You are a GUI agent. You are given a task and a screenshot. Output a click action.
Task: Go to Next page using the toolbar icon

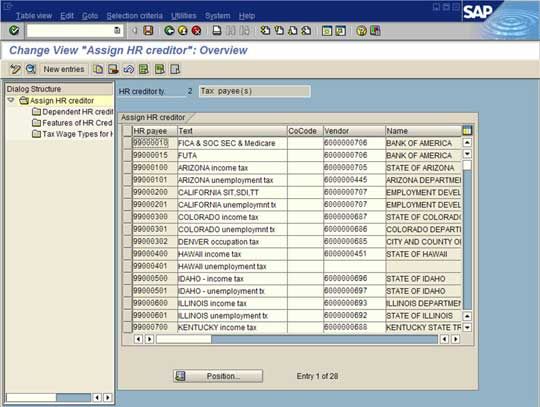point(292,31)
